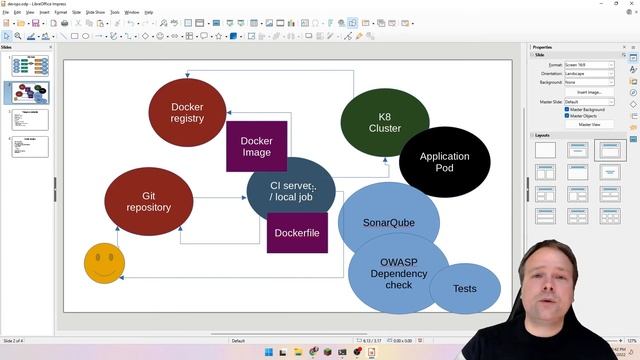Open the Insert menu

click(44, 13)
